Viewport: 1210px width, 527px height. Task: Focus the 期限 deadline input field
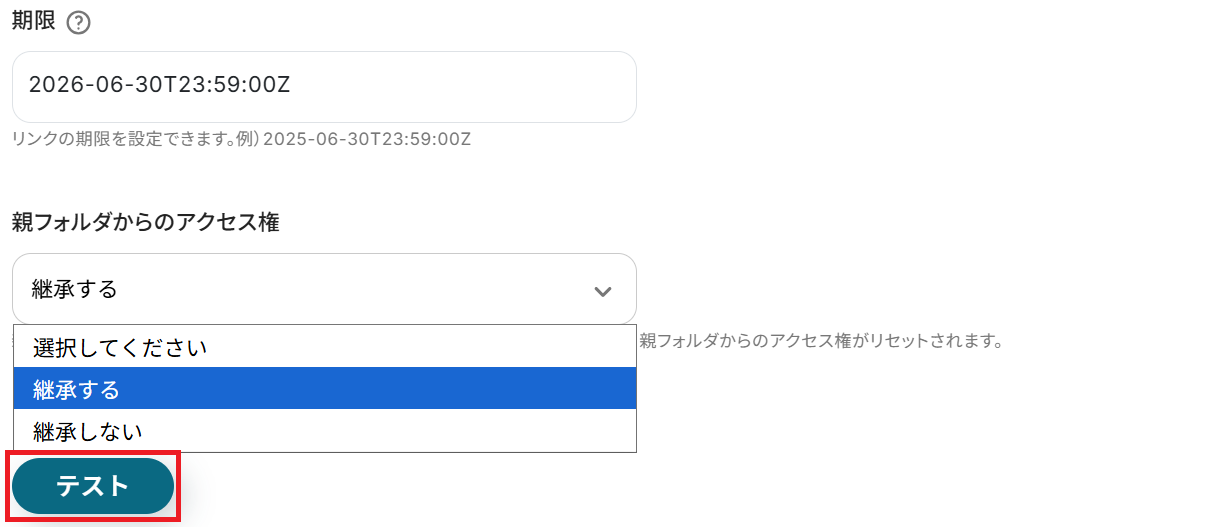coord(324,86)
